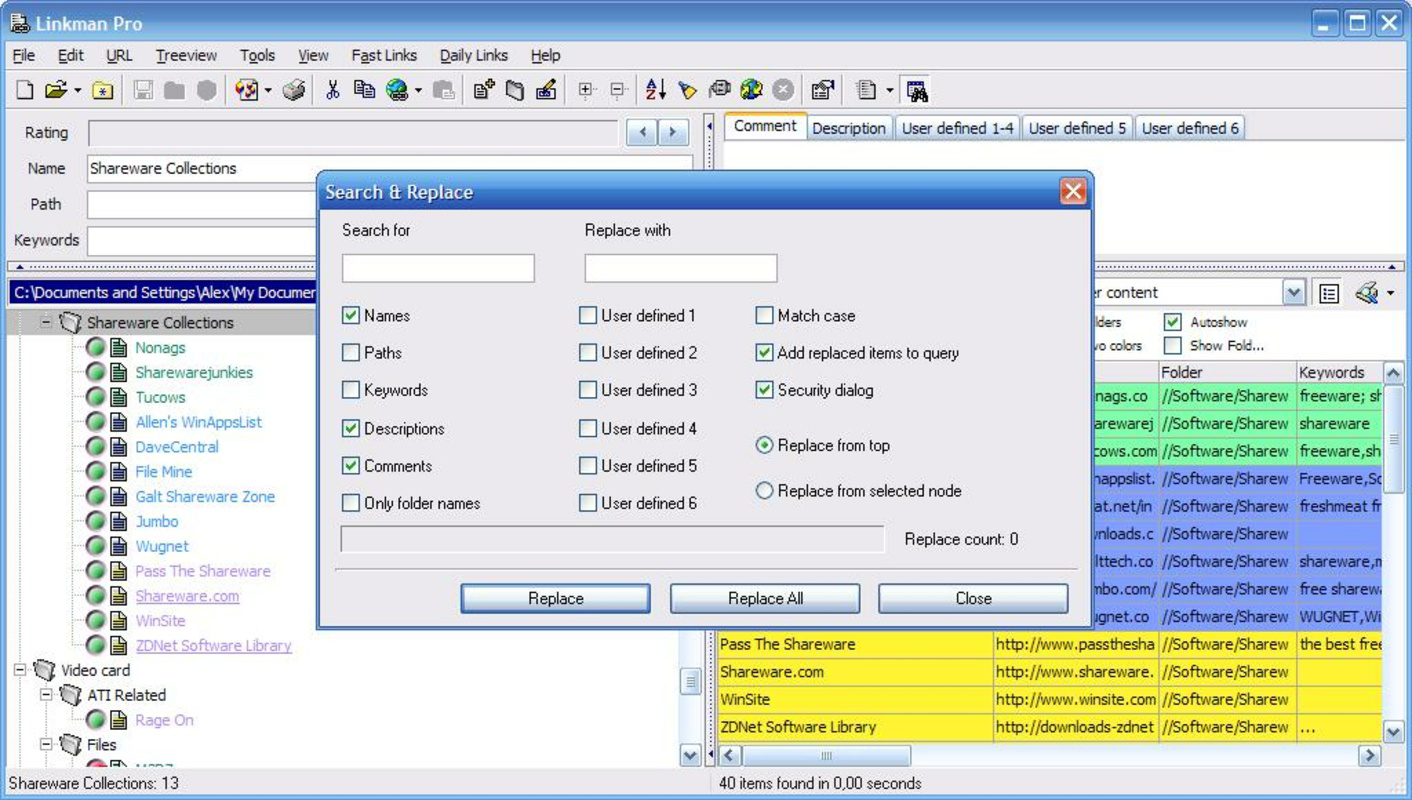Enable the Paths checkbox
1412x800 pixels.
click(350, 352)
